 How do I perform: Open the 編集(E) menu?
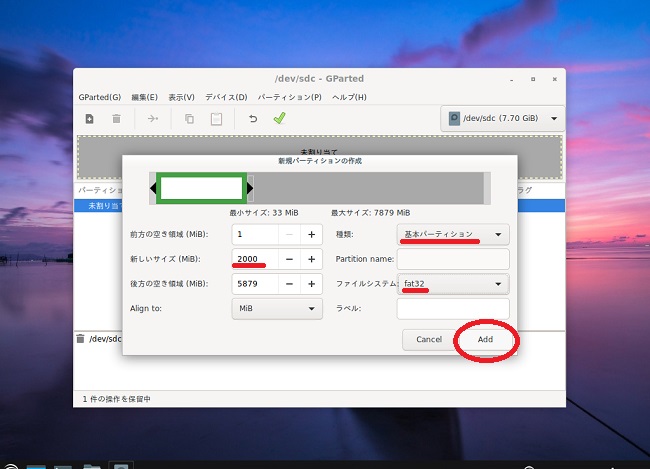tap(144, 97)
